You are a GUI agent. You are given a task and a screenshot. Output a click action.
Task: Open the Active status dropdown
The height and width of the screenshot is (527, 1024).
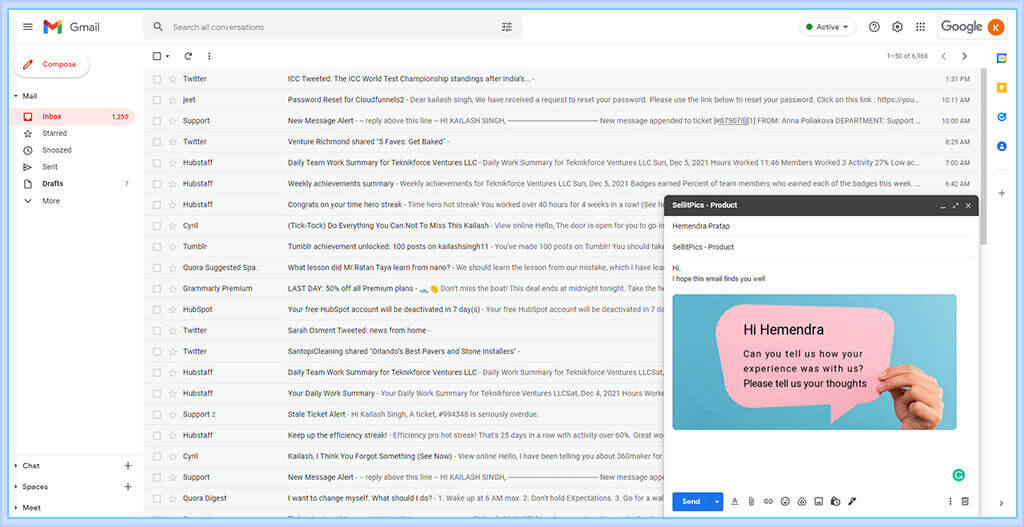pos(828,27)
